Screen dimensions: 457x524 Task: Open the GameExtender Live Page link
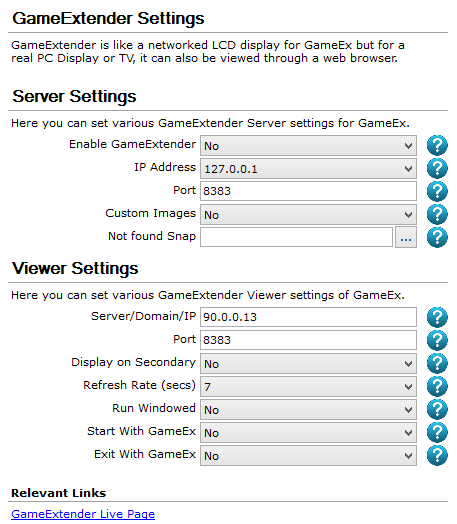(x=83, y=514)
